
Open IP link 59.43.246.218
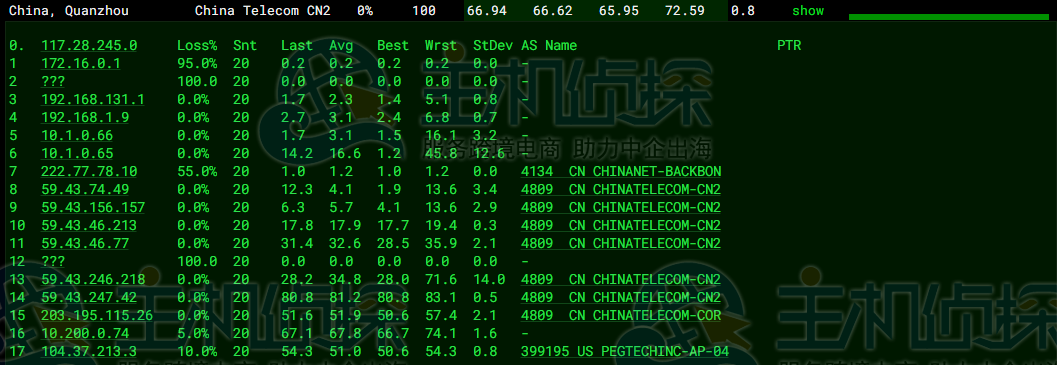point(93,279)
